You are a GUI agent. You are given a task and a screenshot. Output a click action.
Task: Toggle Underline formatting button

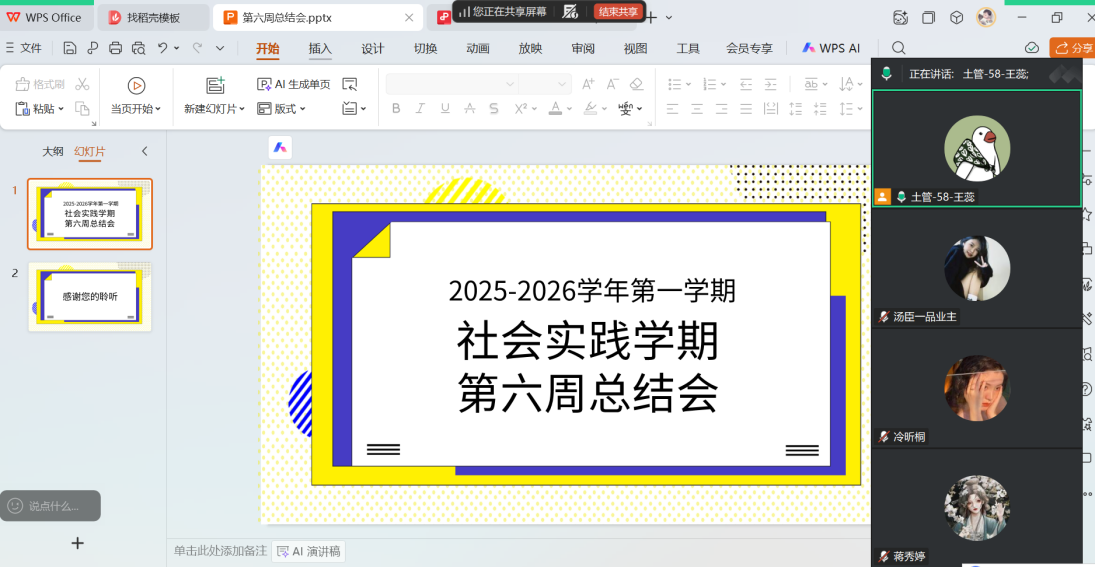445,109
